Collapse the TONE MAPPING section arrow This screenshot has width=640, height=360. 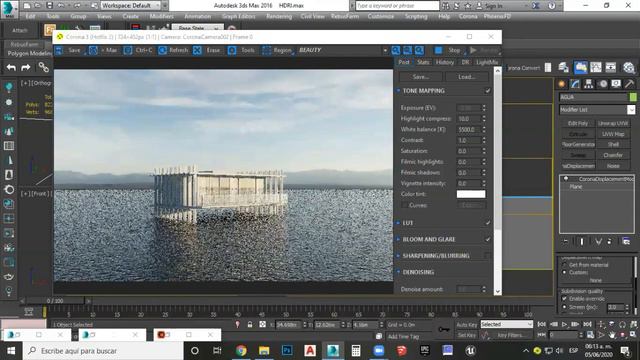click(398, 91)
